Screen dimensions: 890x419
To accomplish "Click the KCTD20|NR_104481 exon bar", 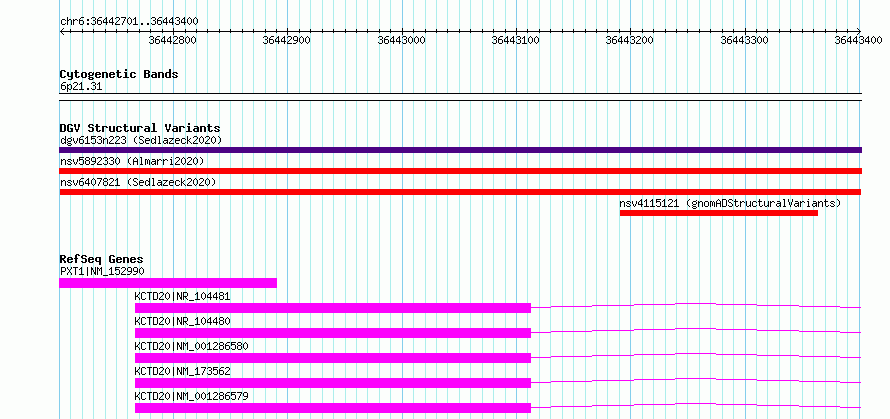I will 333,308.
